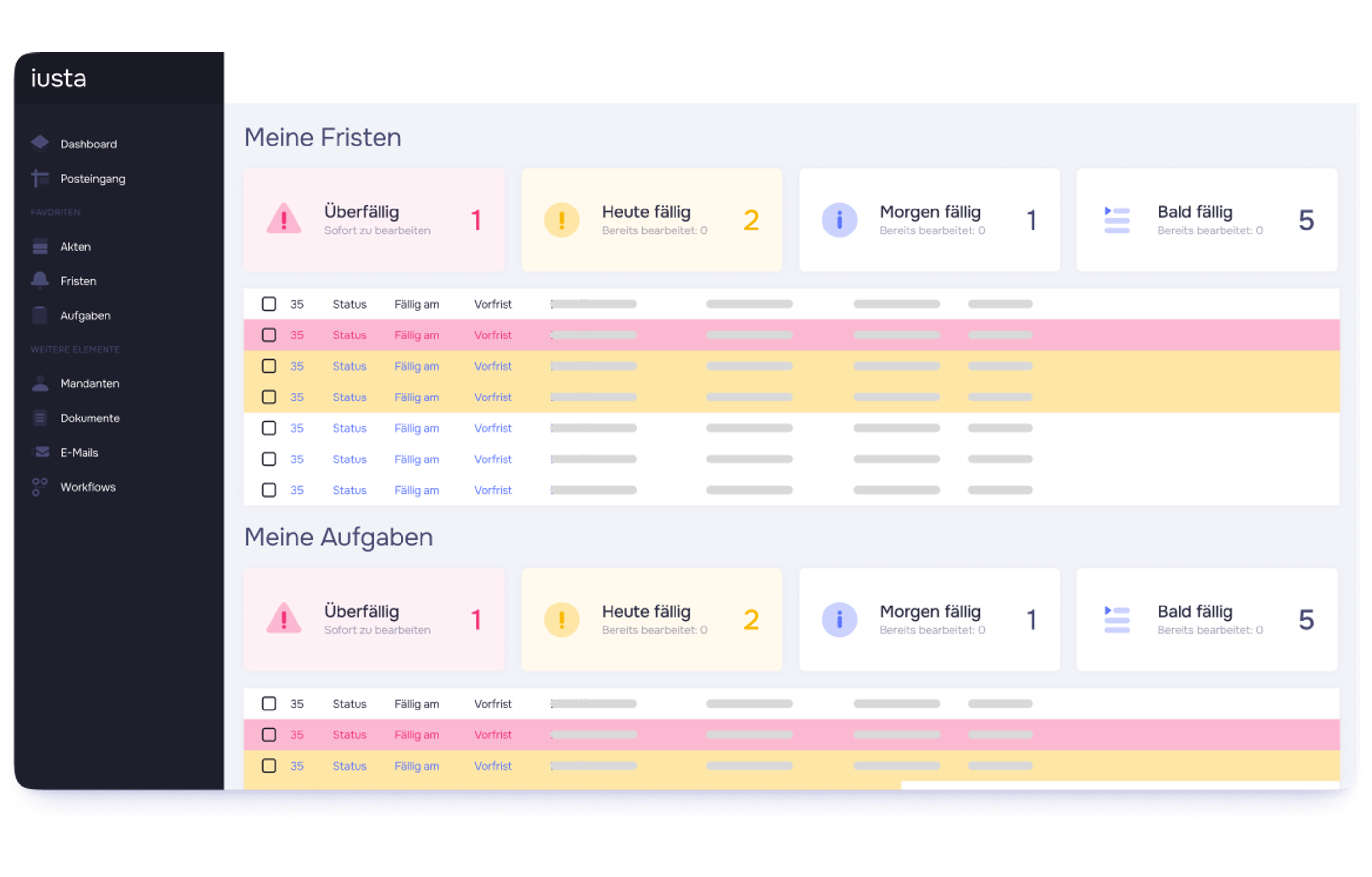The height and width of the screenshot is (877, 1372).
Task: Click the Morgen fällig info icon in Meine Aufgaben
Action: [839, 620]
